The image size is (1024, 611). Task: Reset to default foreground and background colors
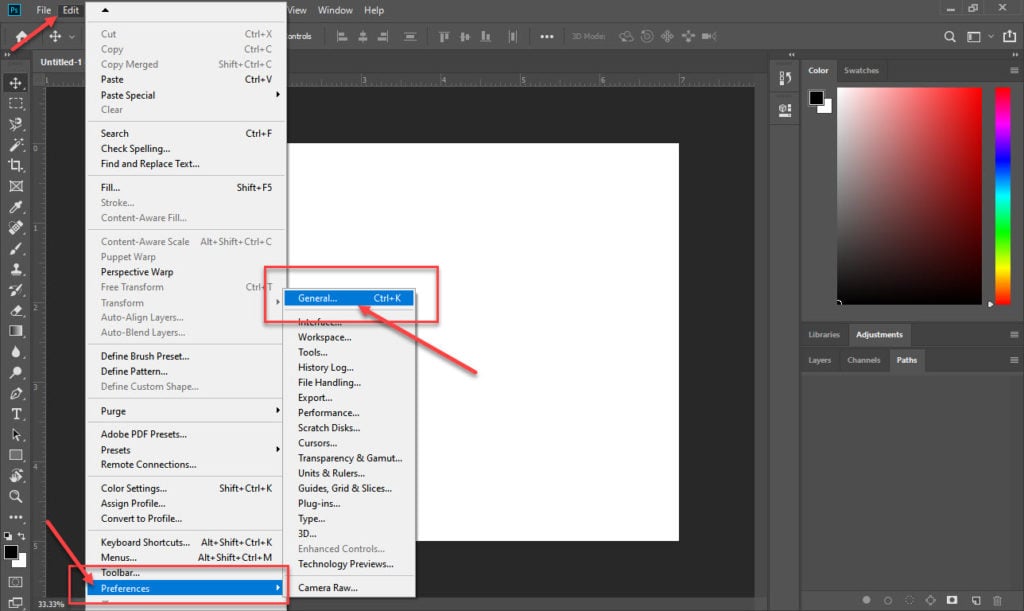8,536
